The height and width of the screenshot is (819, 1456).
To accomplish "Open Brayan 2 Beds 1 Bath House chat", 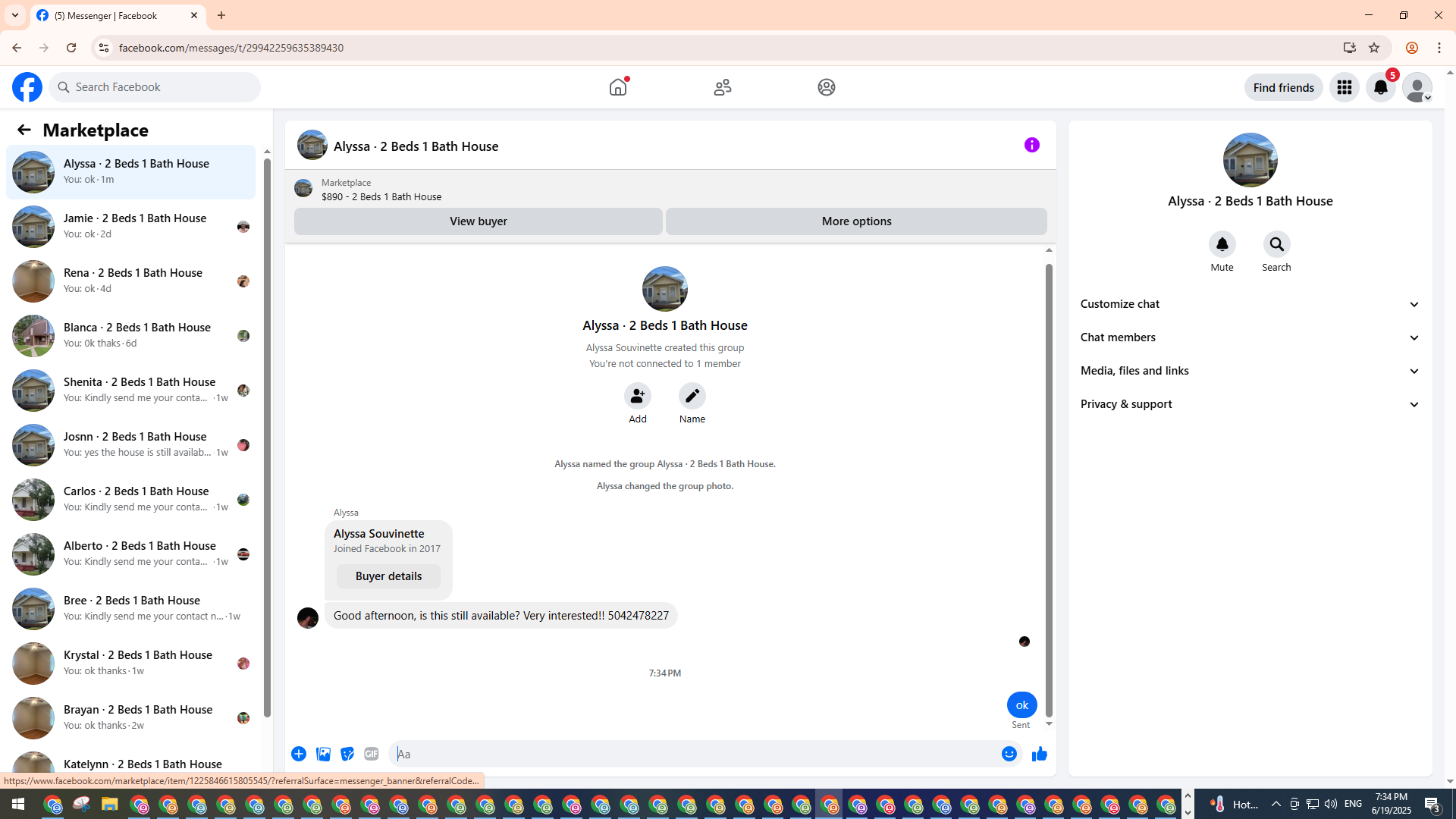I will (x=131, y=717).
